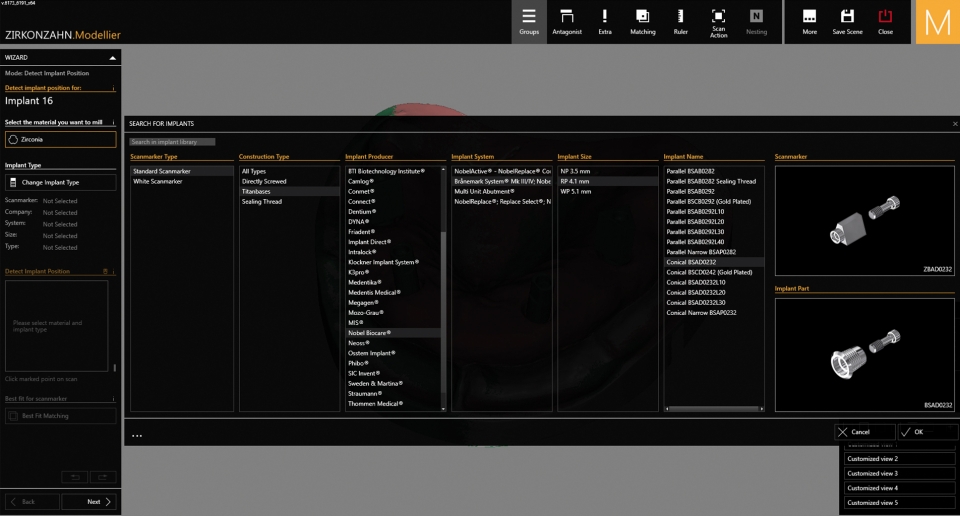Select Klockner Implant System producer
The width and height of the screenshot is (960, 516).
point(393,262)
